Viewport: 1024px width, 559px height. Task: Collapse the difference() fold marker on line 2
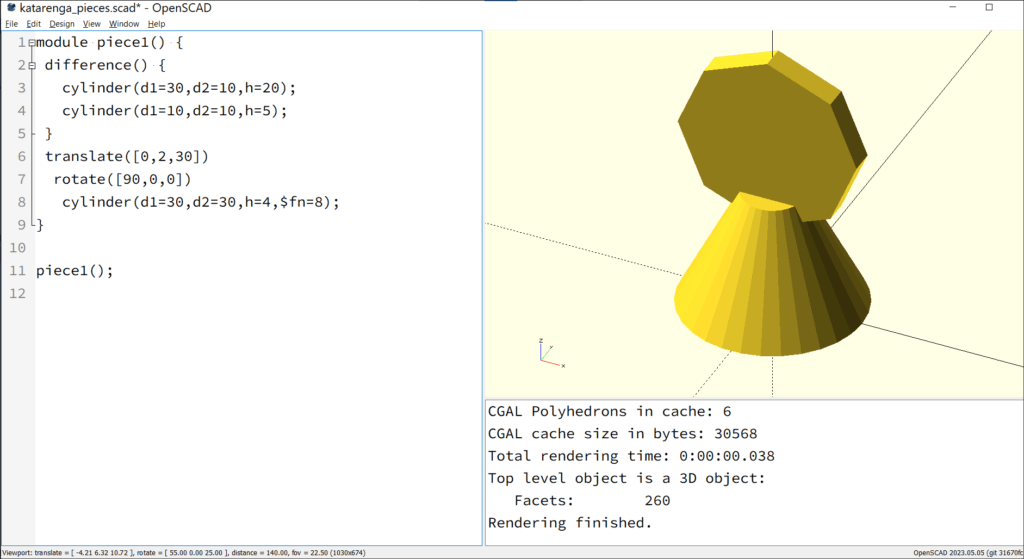click(31, 65)
